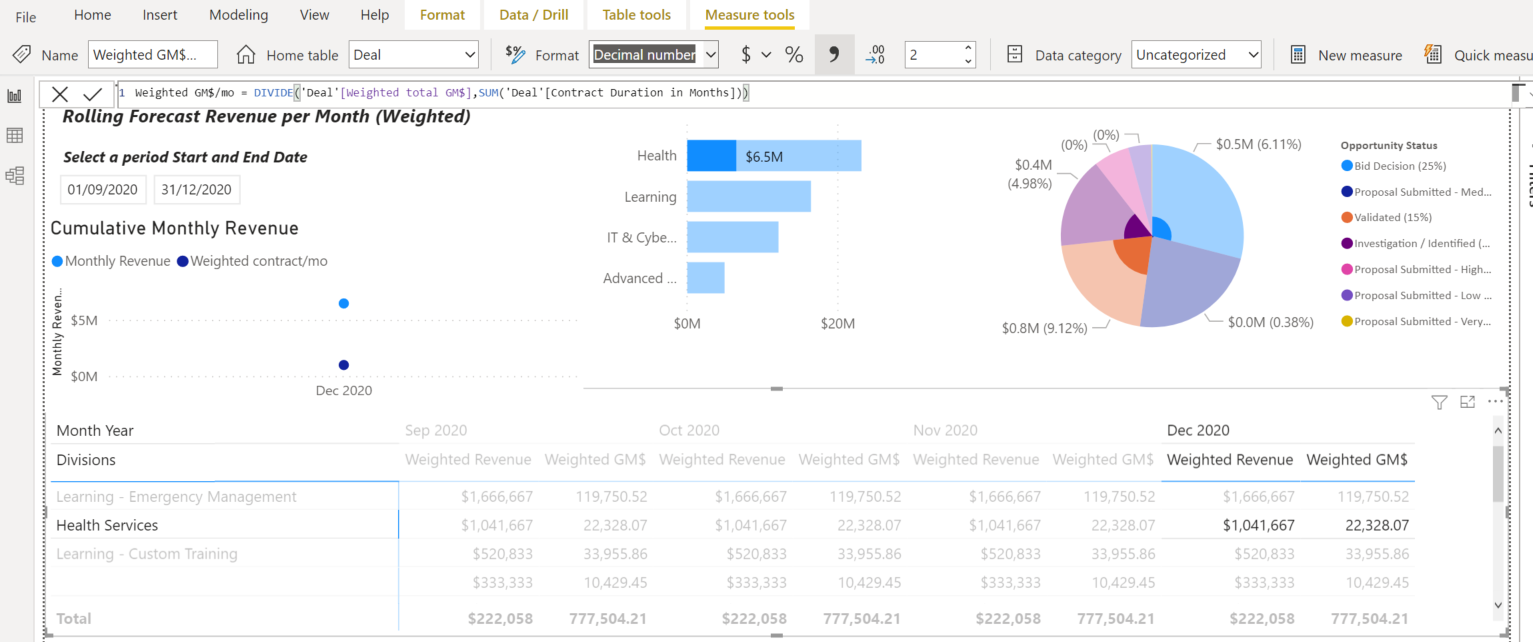This screenshot has width=1533, height=642.
Task: Click the IT & Cyber bar in the chart
Action: coord(733,237)
